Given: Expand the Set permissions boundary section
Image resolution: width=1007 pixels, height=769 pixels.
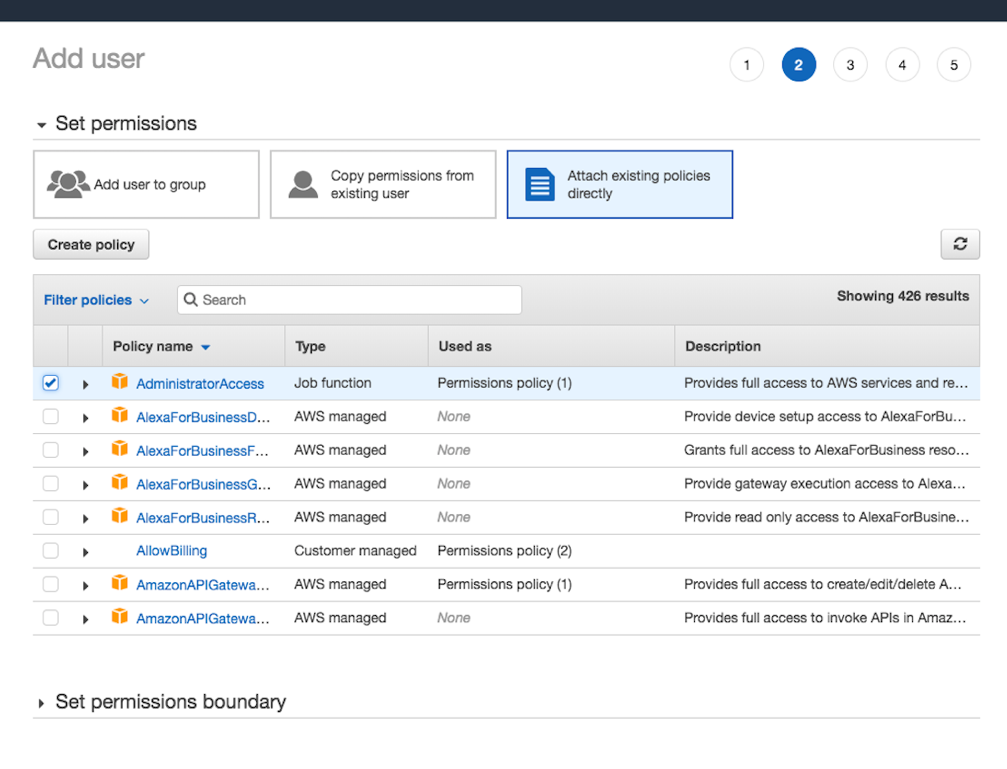Looking at the screenshot, I should [x=41, y=703].
